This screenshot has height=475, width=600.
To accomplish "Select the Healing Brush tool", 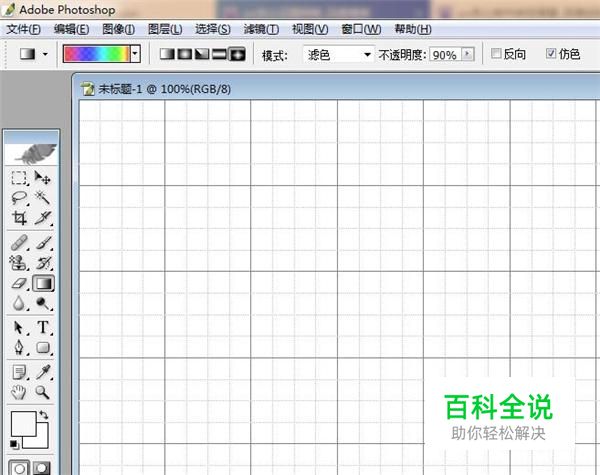I will click(x=19, y=243).
